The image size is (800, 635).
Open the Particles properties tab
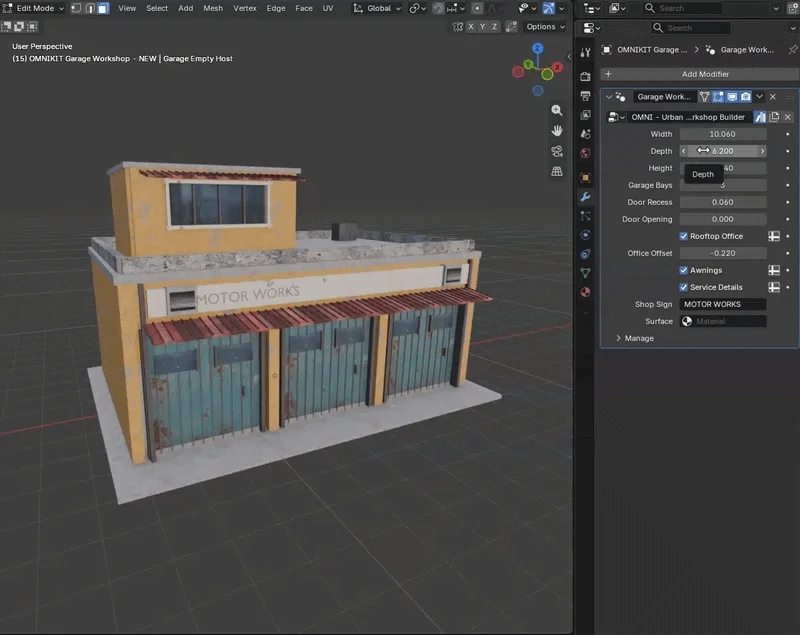[x=585, y=216]
